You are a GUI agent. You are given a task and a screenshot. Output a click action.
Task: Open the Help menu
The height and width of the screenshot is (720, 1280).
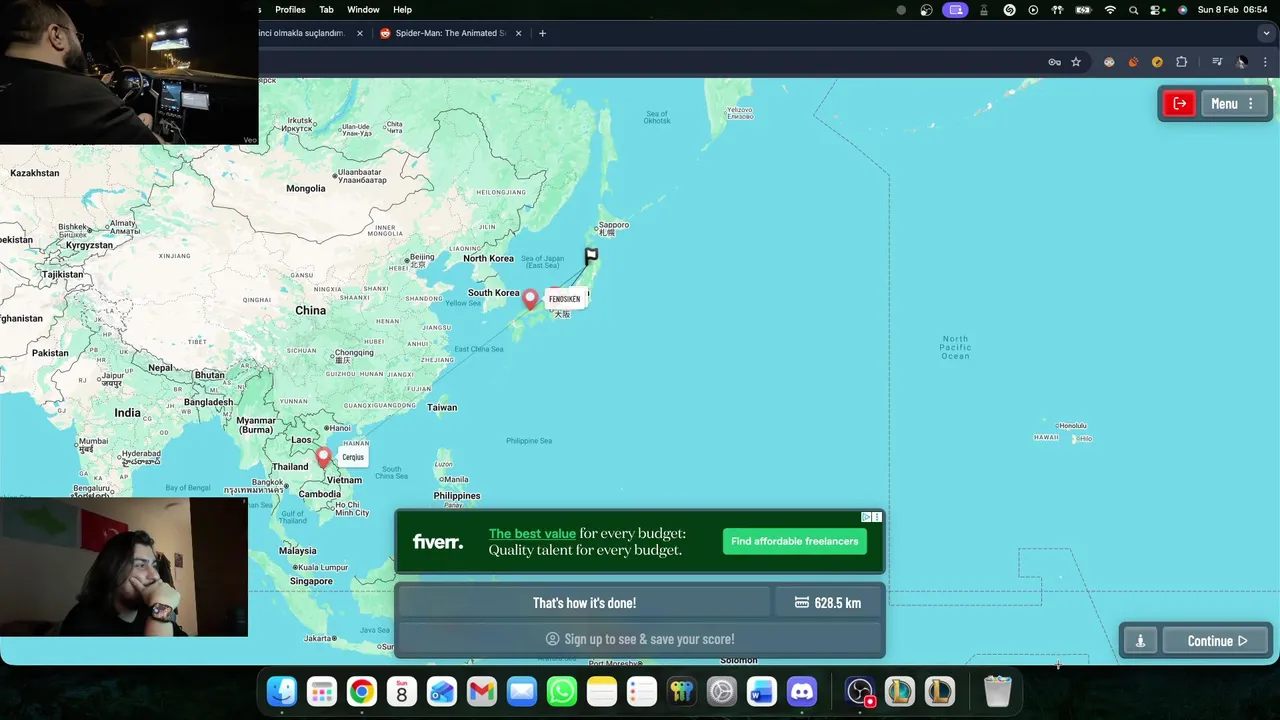(402, 10)
